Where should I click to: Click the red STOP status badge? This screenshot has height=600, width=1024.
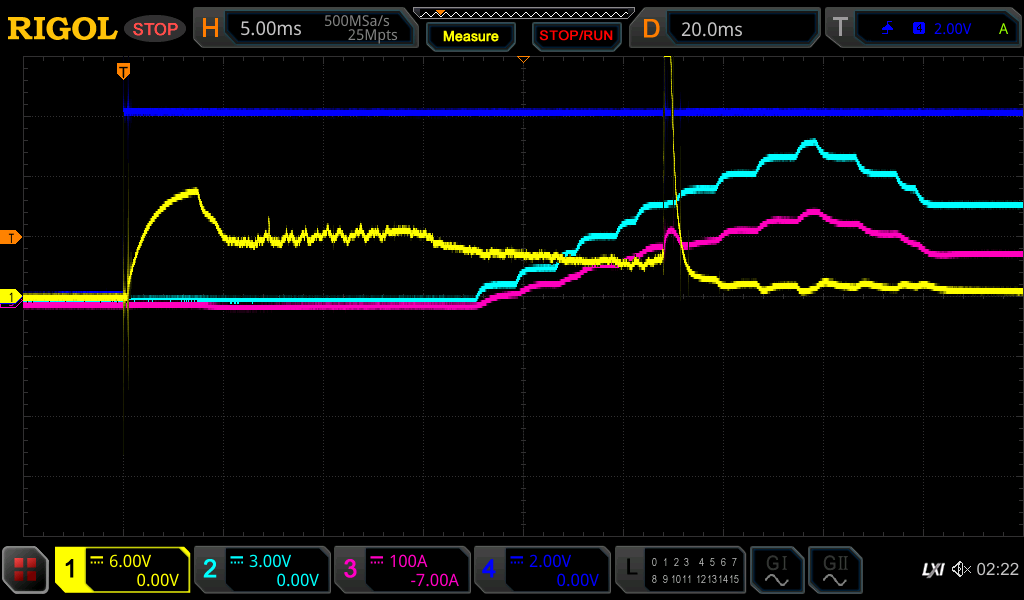point(155,29)
